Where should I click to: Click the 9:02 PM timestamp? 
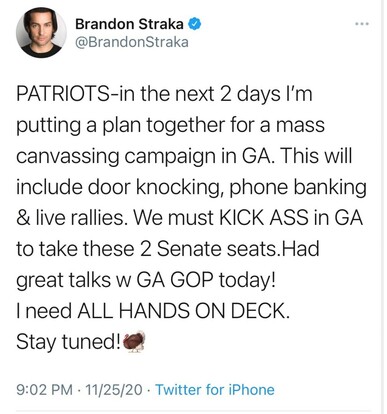tap(44, 390)
